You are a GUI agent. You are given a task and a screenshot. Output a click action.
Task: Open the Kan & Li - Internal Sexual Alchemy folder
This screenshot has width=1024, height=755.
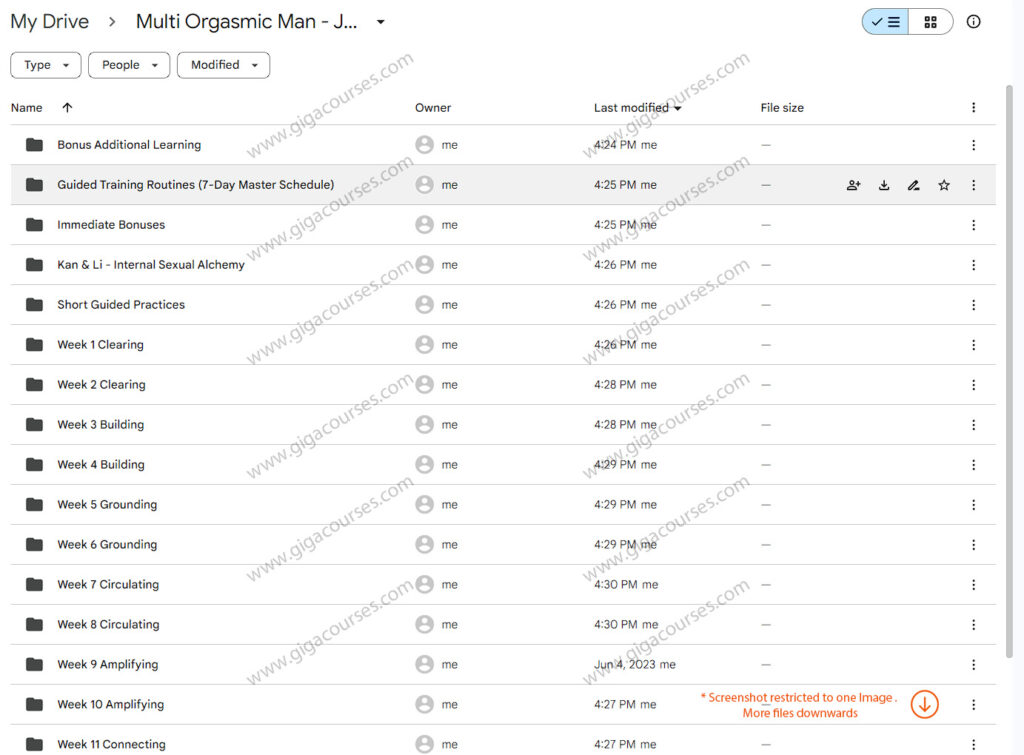(x=150, y=265)
